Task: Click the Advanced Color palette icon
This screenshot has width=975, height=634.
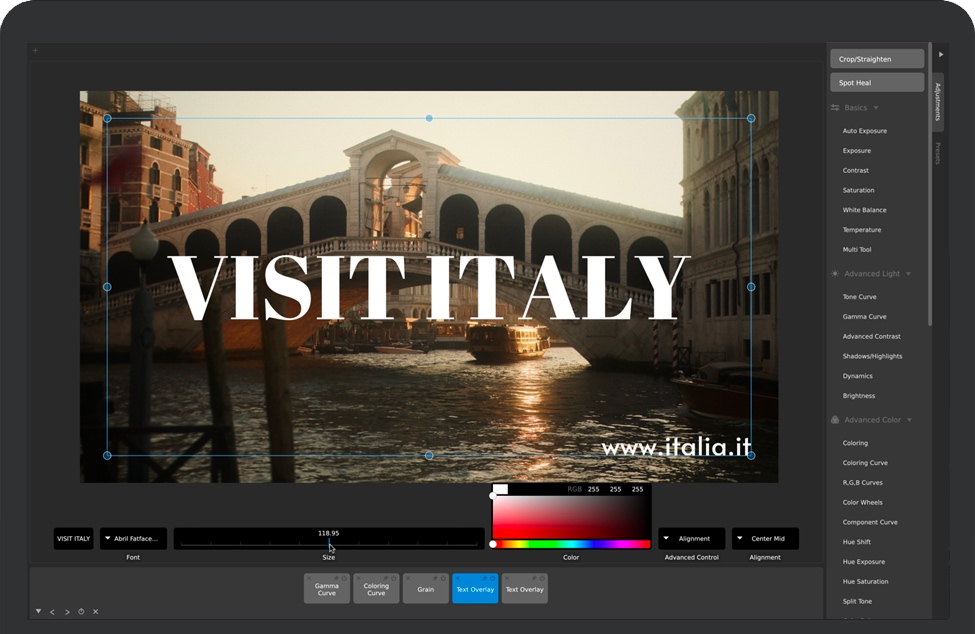Action: click(835, 420)
